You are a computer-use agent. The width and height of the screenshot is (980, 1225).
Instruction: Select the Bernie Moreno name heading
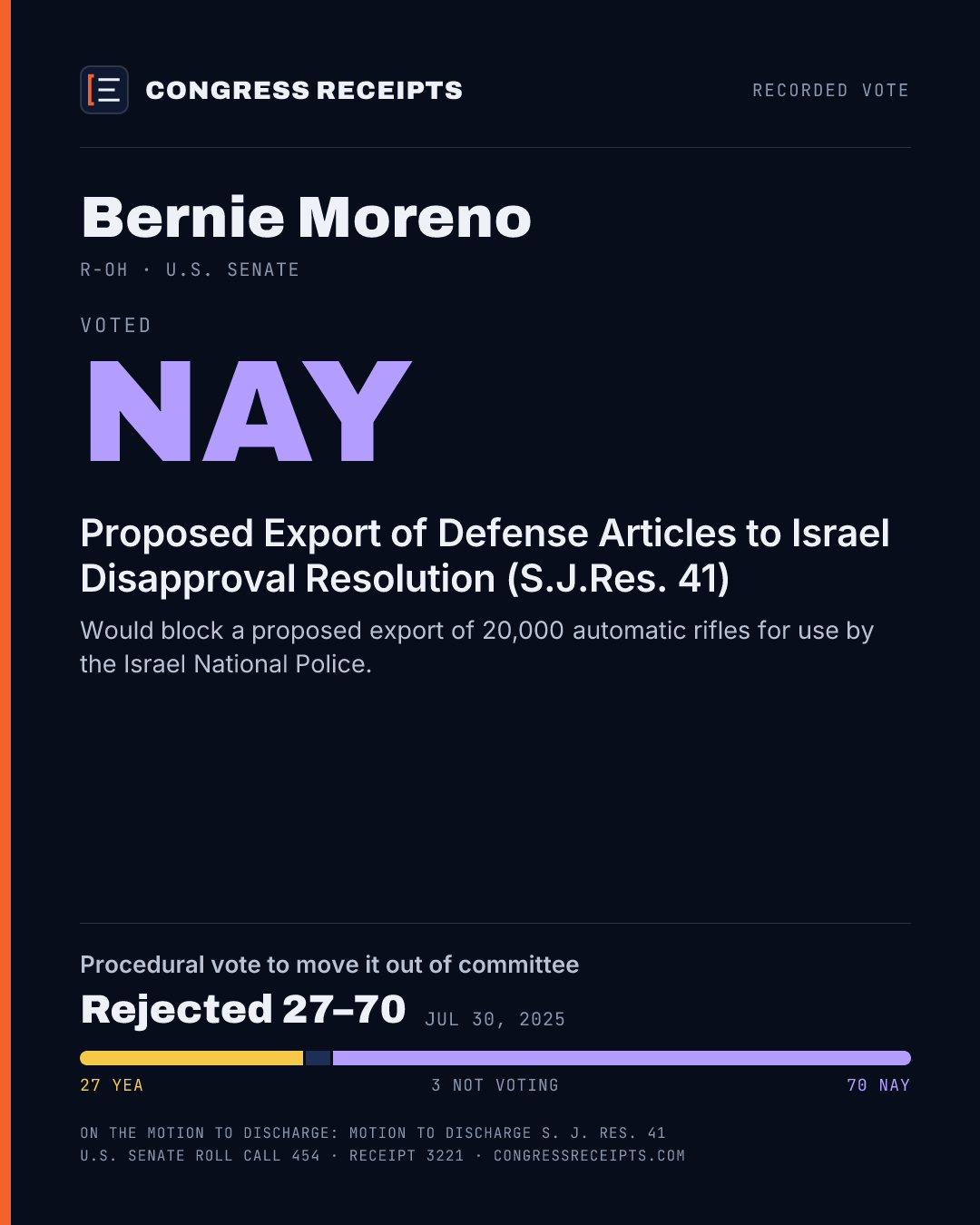307,218
